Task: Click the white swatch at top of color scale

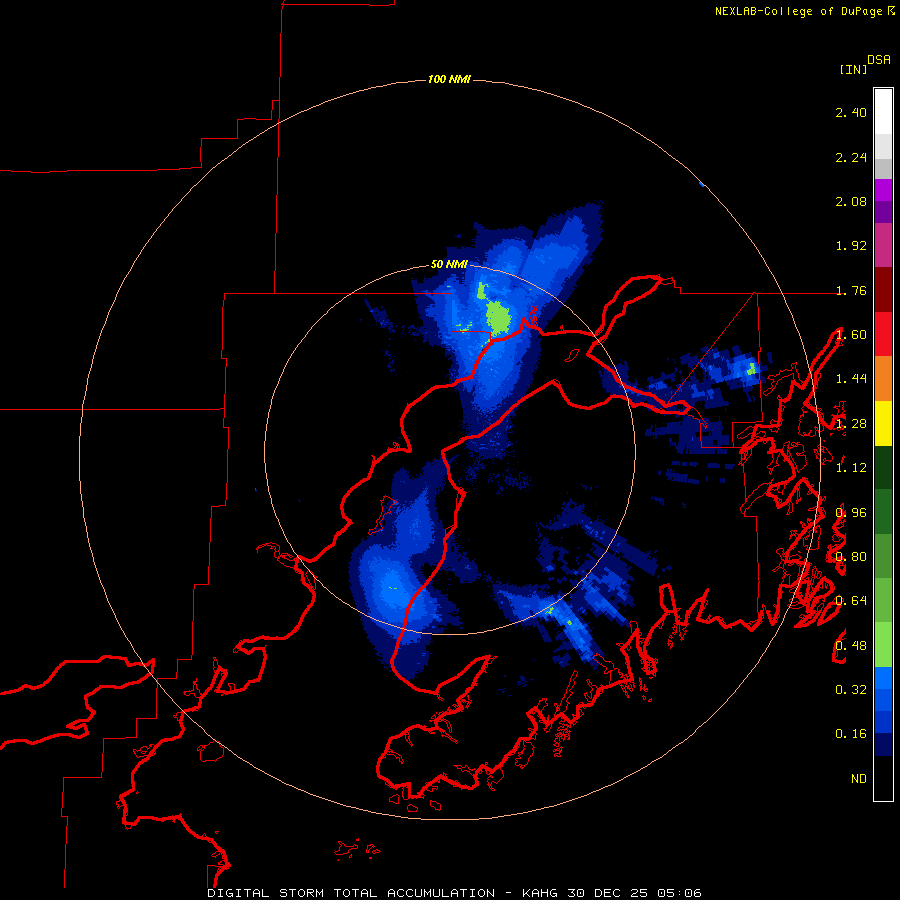Action: click(x=883, y=111)
